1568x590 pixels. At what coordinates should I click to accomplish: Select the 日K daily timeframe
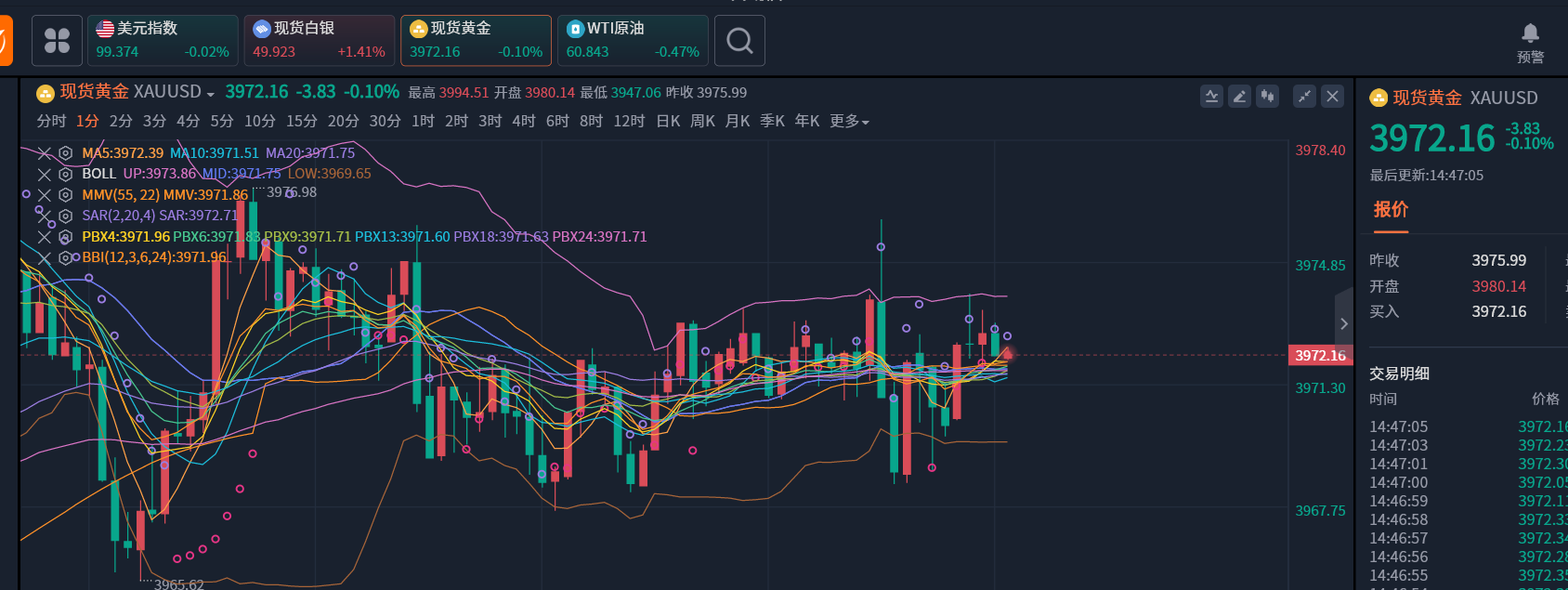pyautogui.click(x=668, y=122)
